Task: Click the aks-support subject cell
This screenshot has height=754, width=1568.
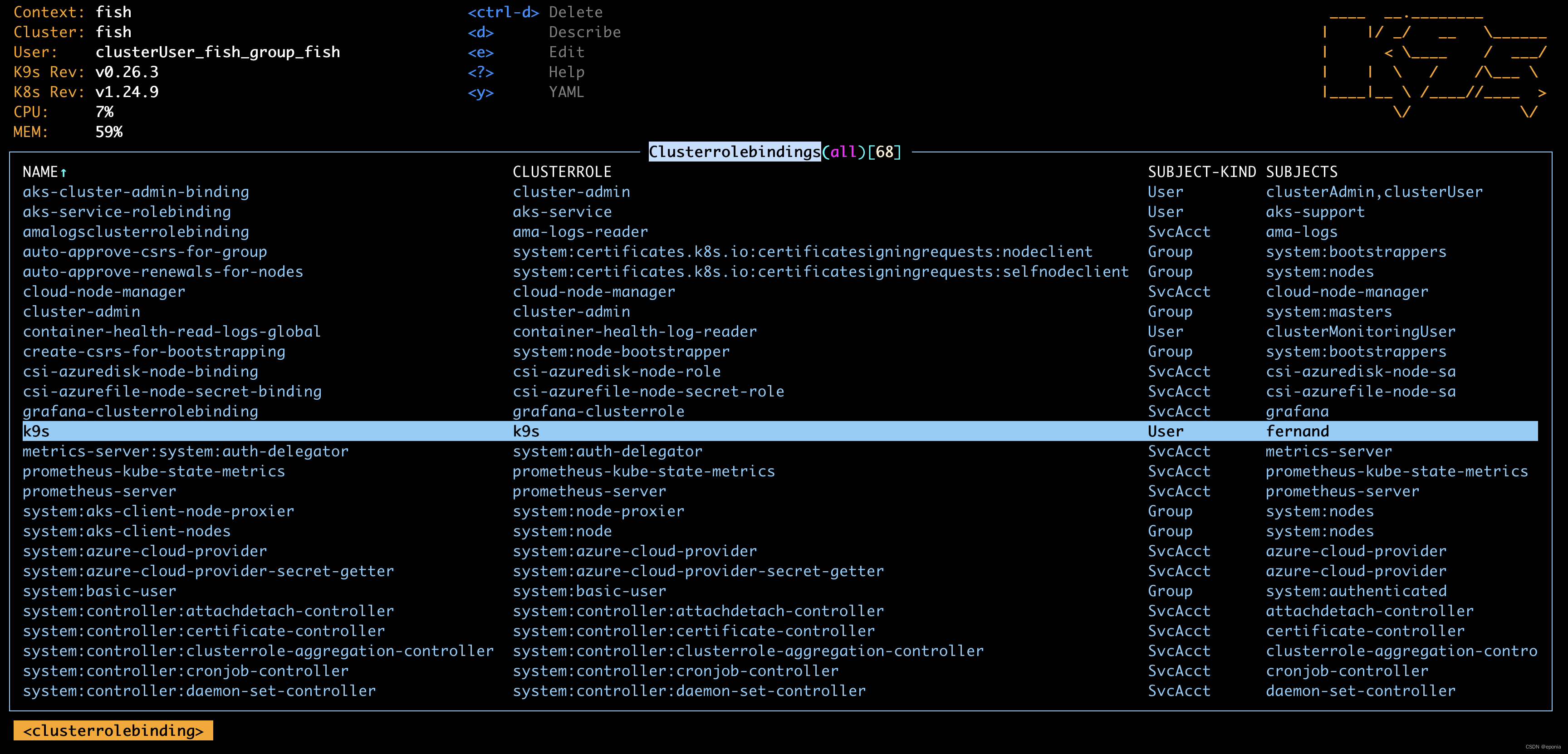Action: [1315, 212]
